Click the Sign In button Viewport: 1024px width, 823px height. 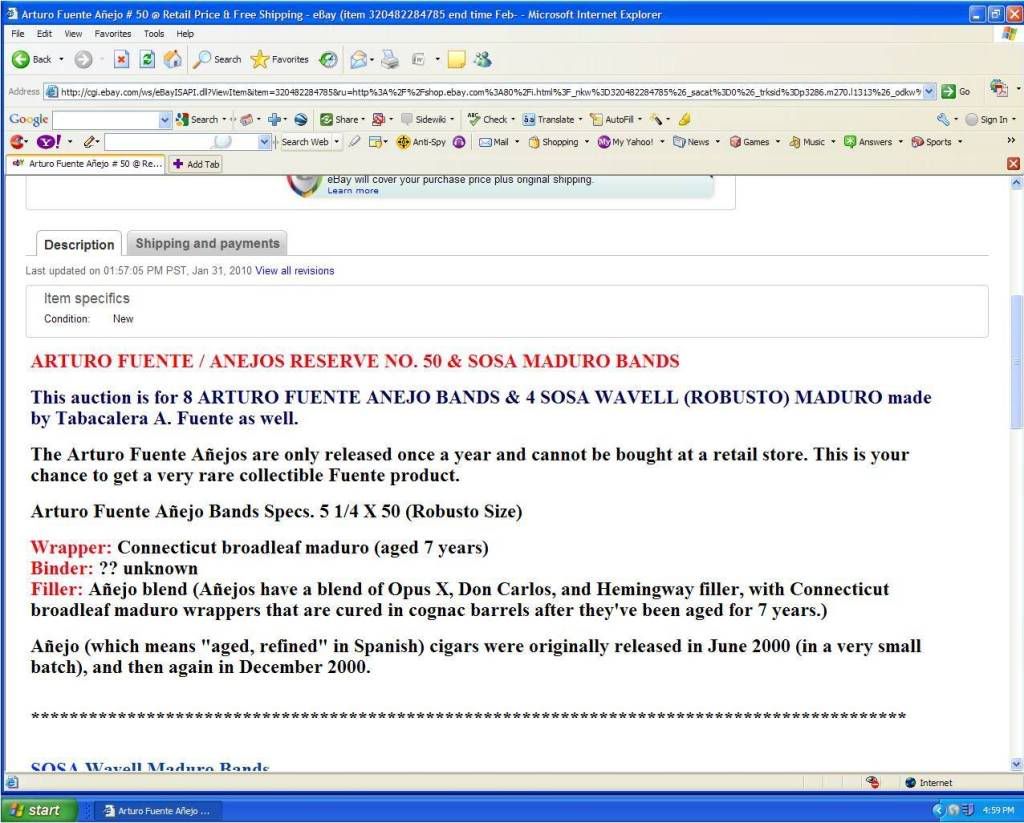pyautogui.click(x=986, y=120)
